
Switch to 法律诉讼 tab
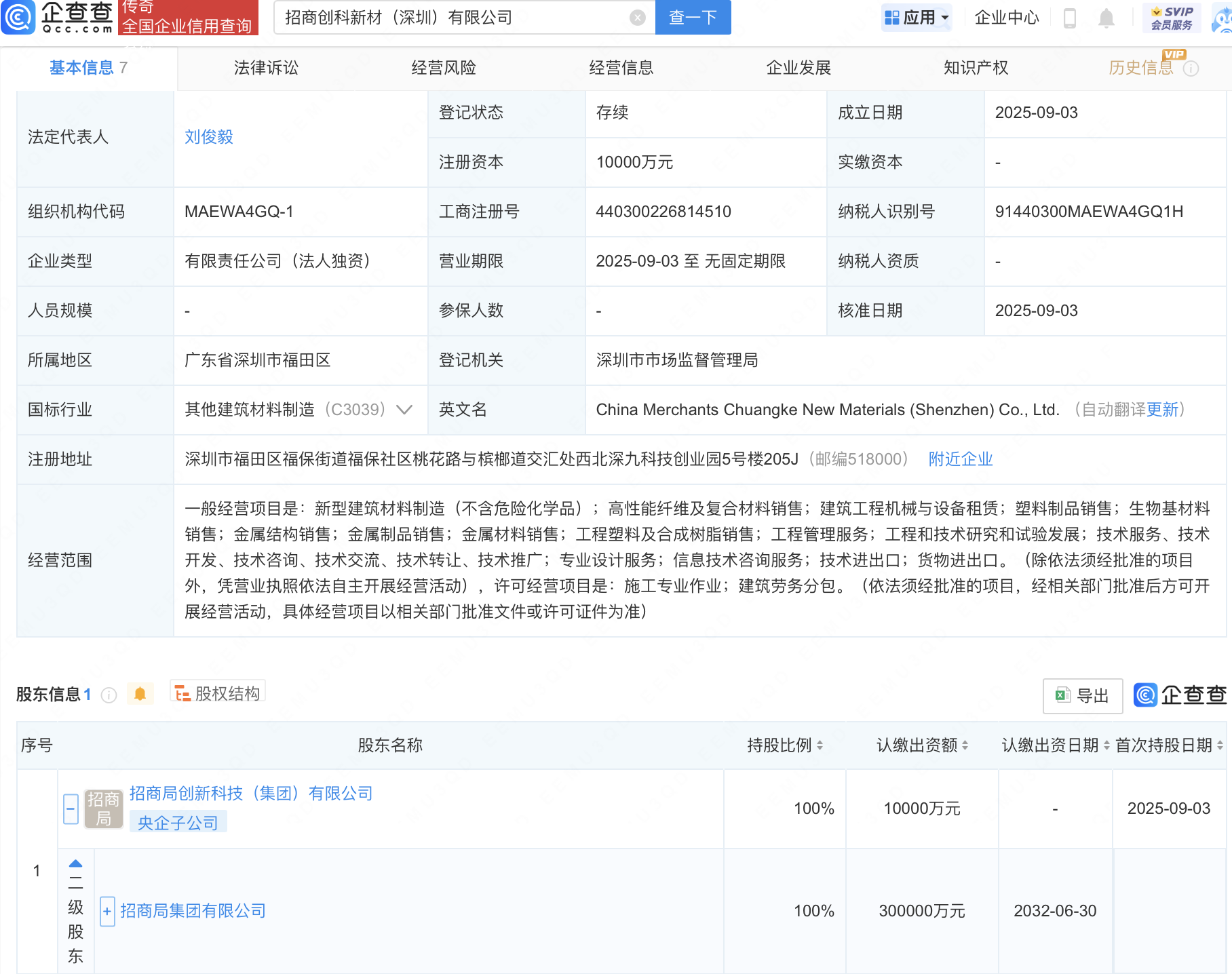point(266,68)
